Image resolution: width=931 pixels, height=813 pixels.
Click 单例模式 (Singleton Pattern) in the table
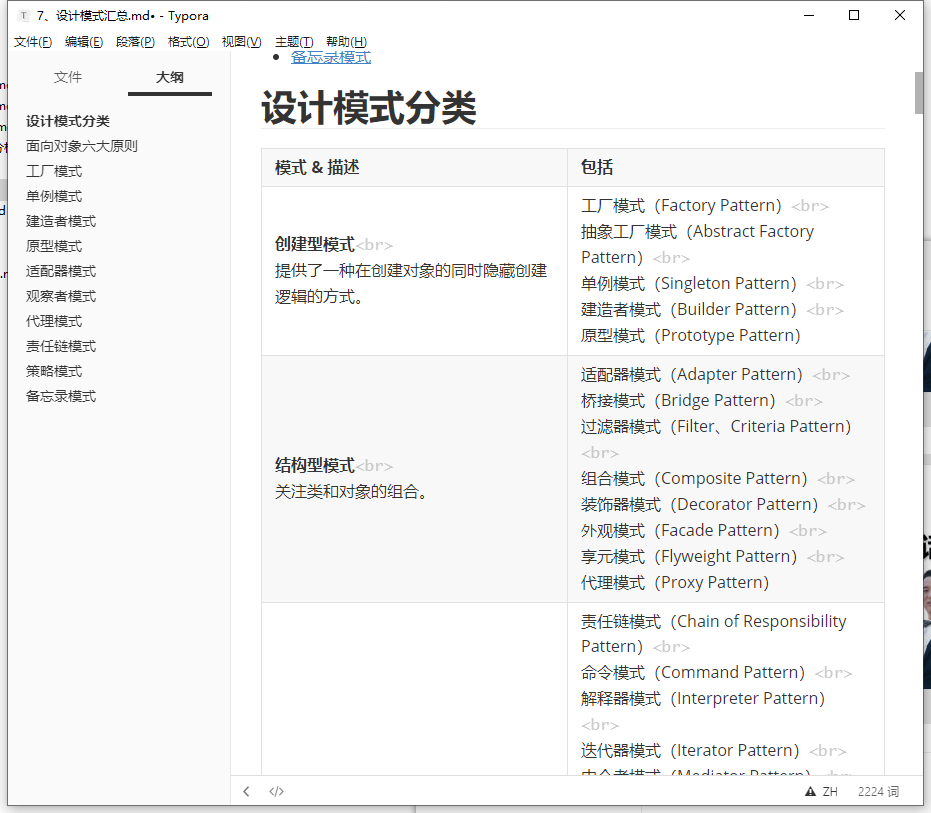pos(689,283)
